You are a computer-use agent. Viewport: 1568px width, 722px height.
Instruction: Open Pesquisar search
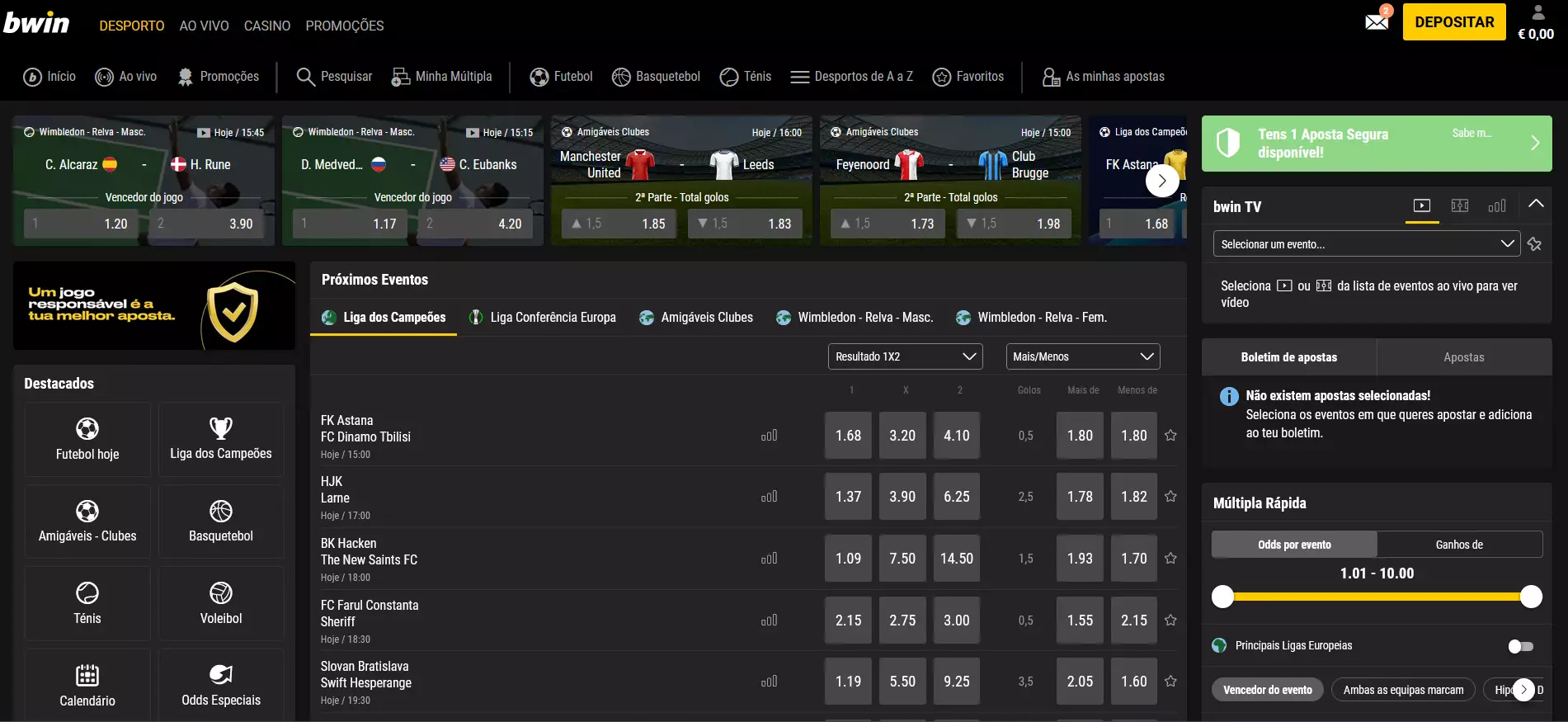[x=334, y=77]
